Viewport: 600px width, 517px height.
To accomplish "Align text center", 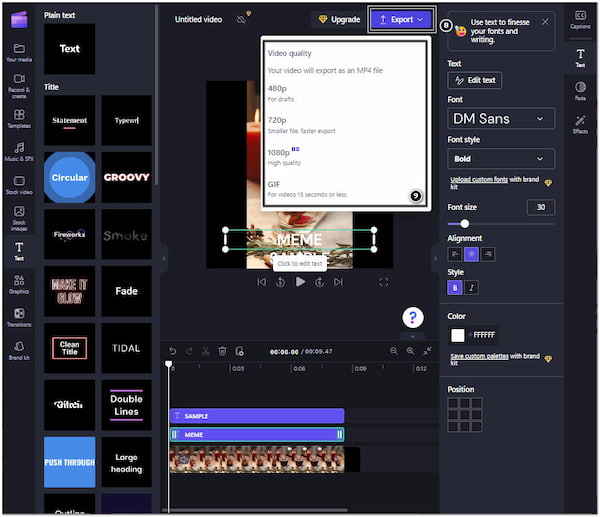I will [471, 254].
